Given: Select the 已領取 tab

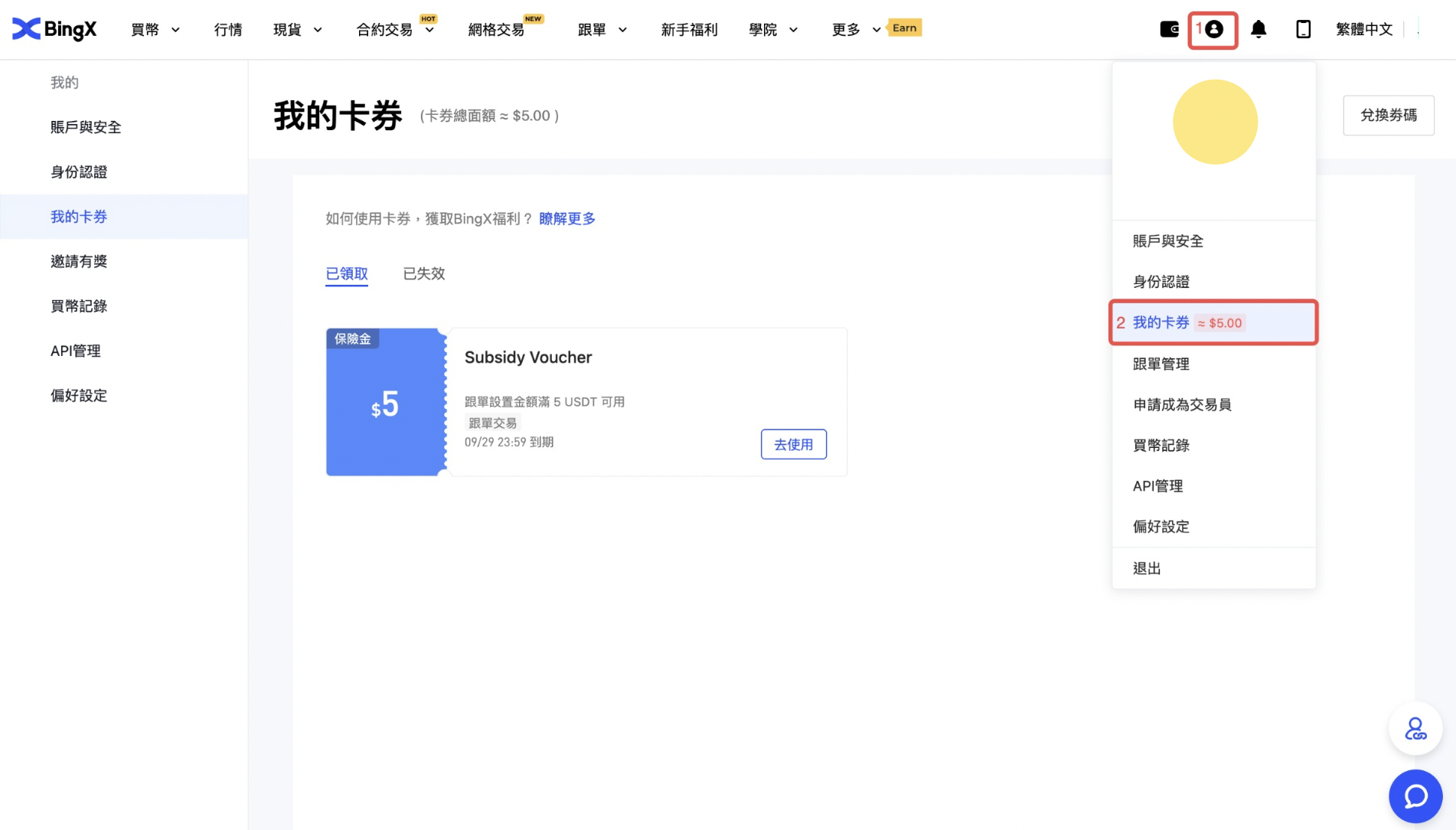Looking at the screenshot, I should (346, 273).
